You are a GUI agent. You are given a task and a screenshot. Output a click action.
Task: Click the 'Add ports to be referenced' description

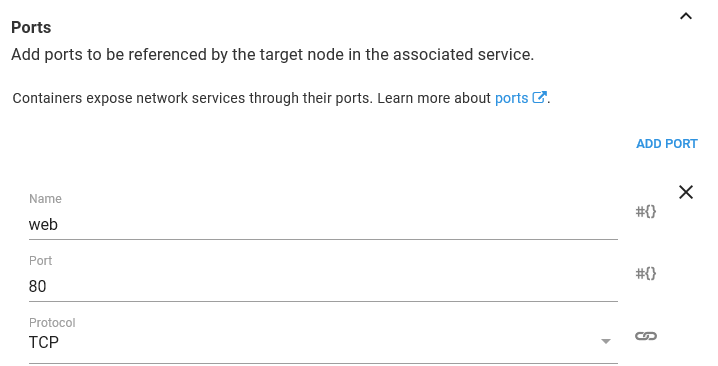click(x=272, y=55)
